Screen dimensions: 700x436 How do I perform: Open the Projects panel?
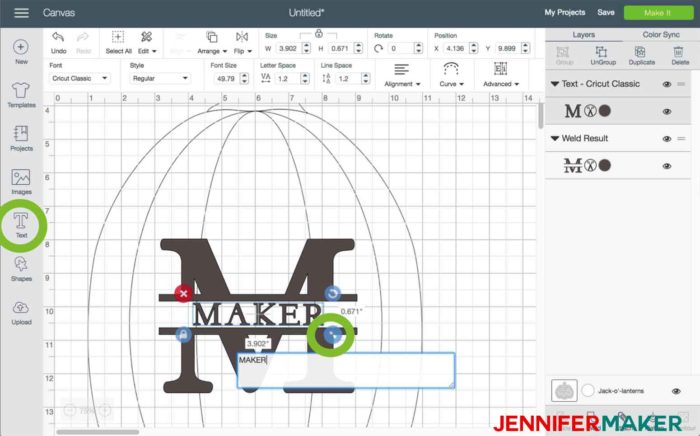coord(21,138)
